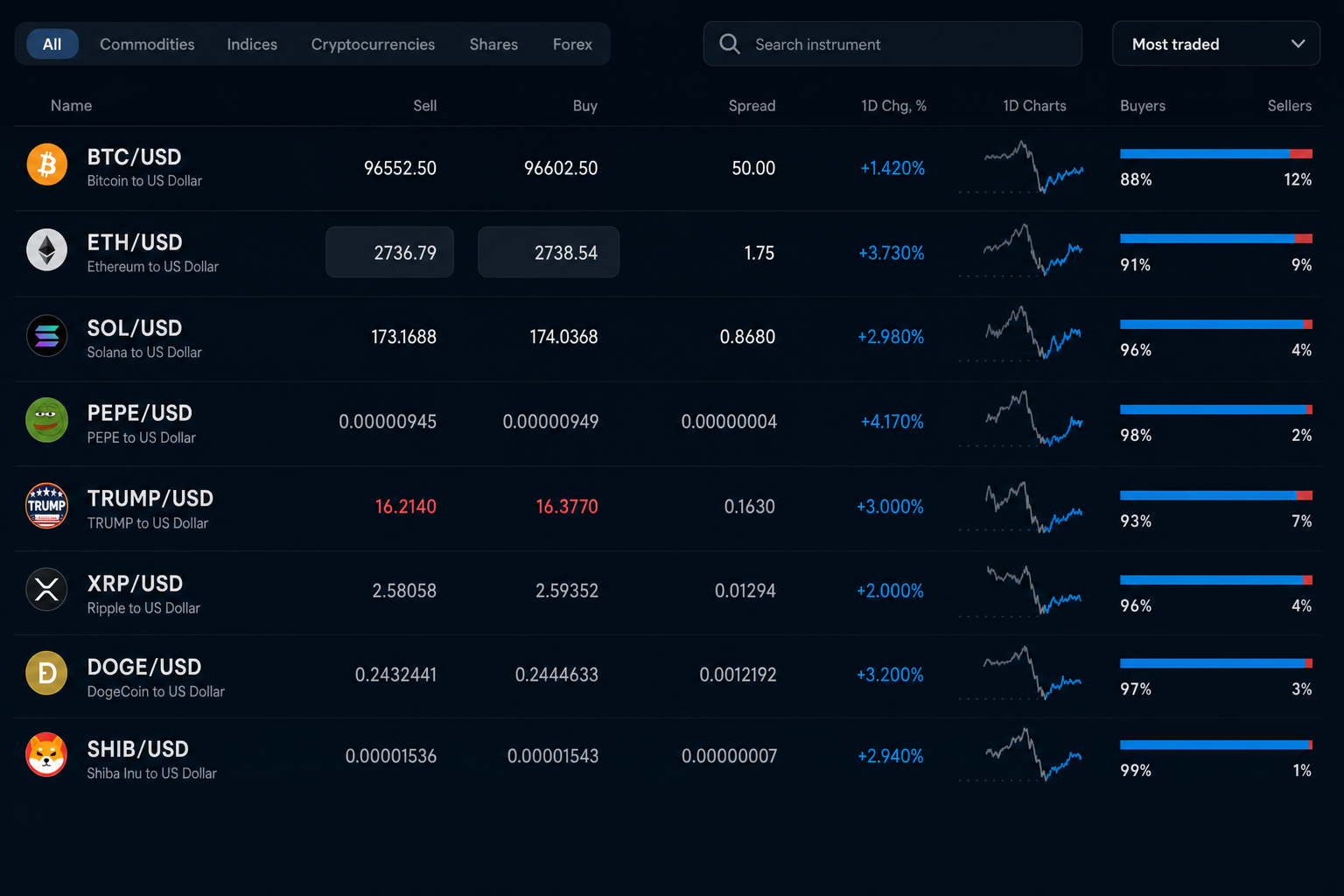Click ETH/USD Sell price 2736.79 button

(389, 252)
